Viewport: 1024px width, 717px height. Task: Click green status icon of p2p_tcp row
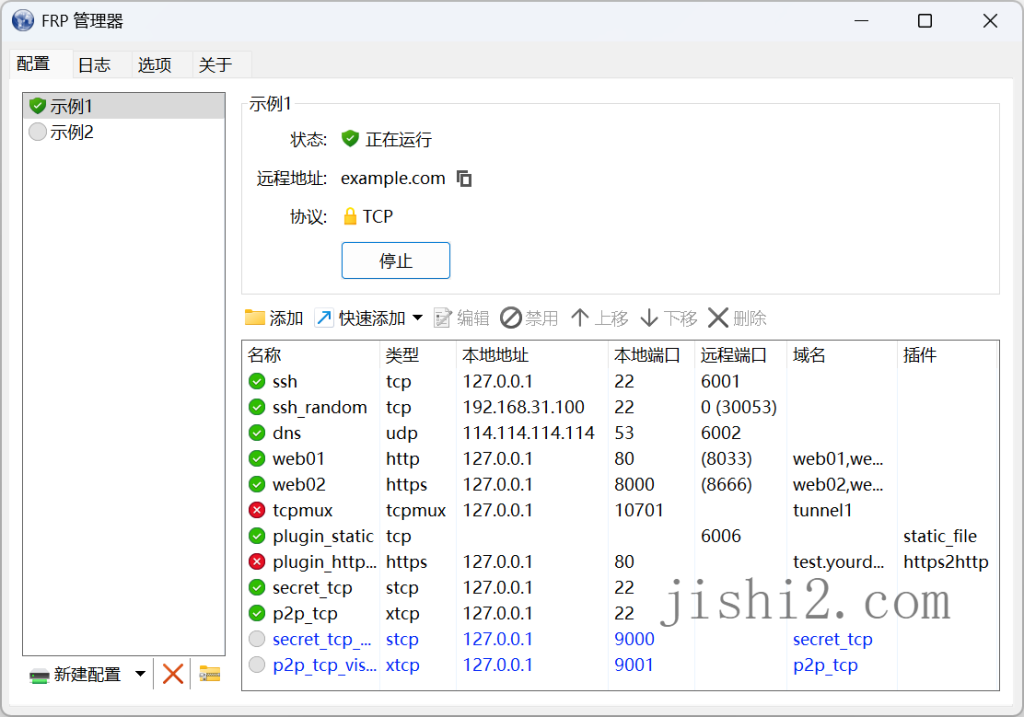click(x=257, y=613)
